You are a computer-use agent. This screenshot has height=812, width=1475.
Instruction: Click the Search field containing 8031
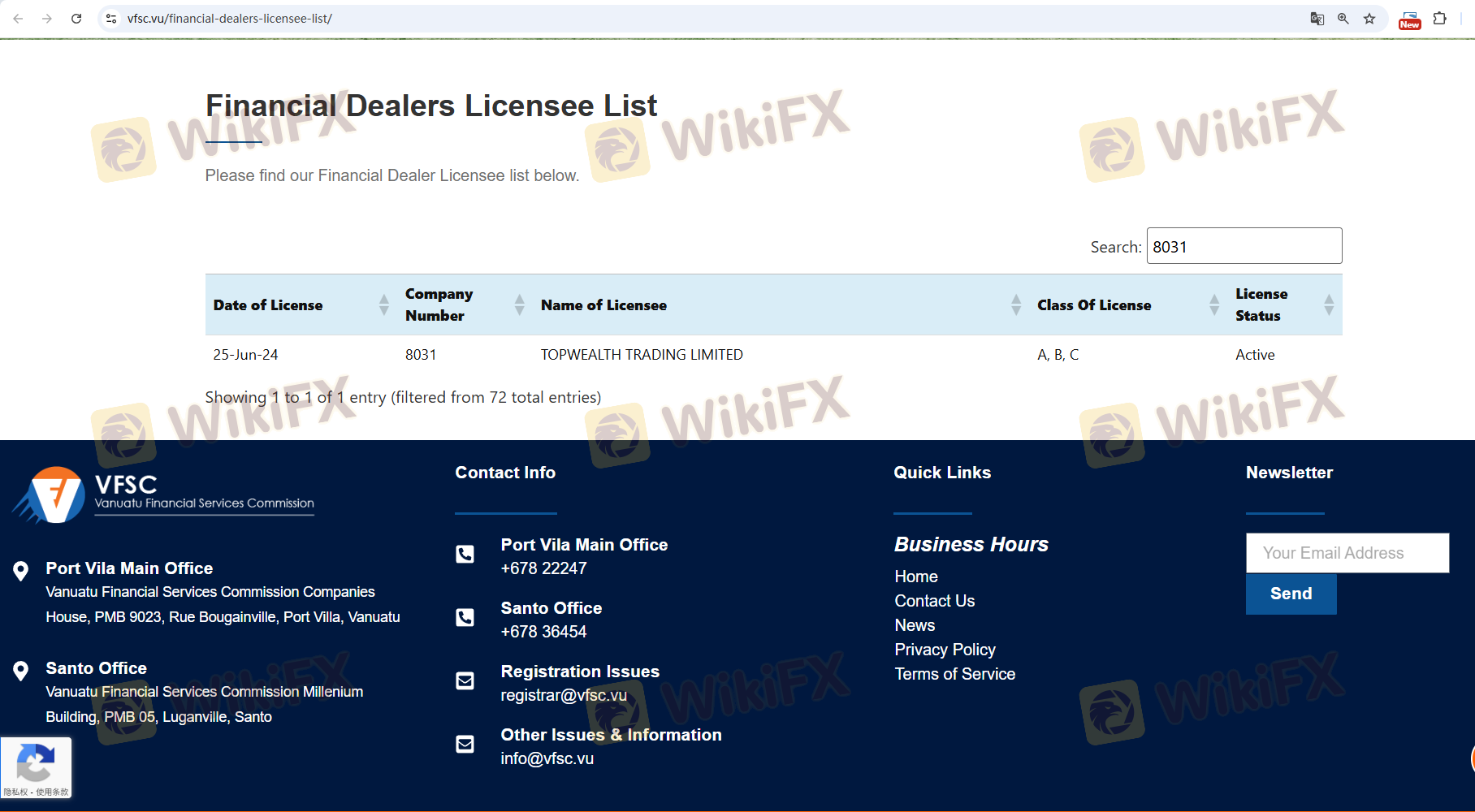(x=1244, y=246)
